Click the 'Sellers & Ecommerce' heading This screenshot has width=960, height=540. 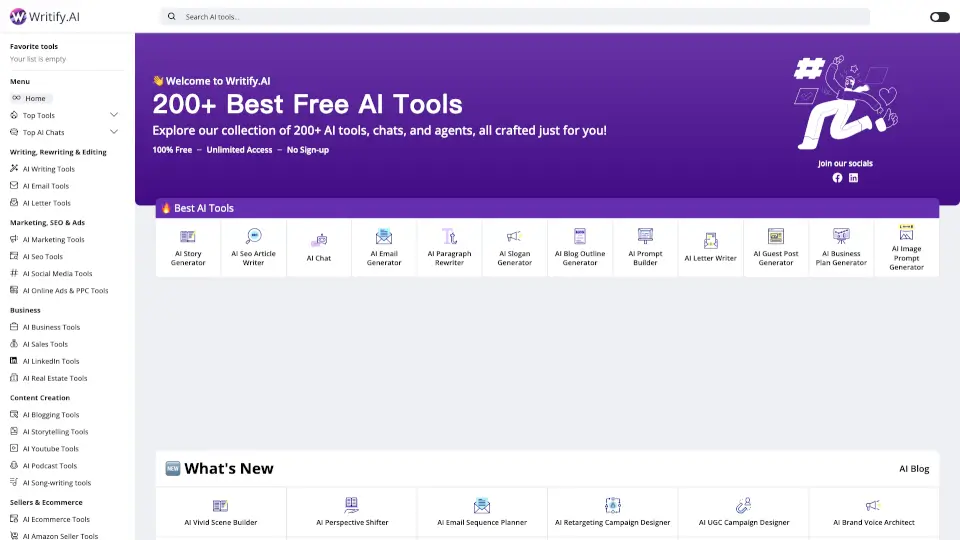[46, 503]
